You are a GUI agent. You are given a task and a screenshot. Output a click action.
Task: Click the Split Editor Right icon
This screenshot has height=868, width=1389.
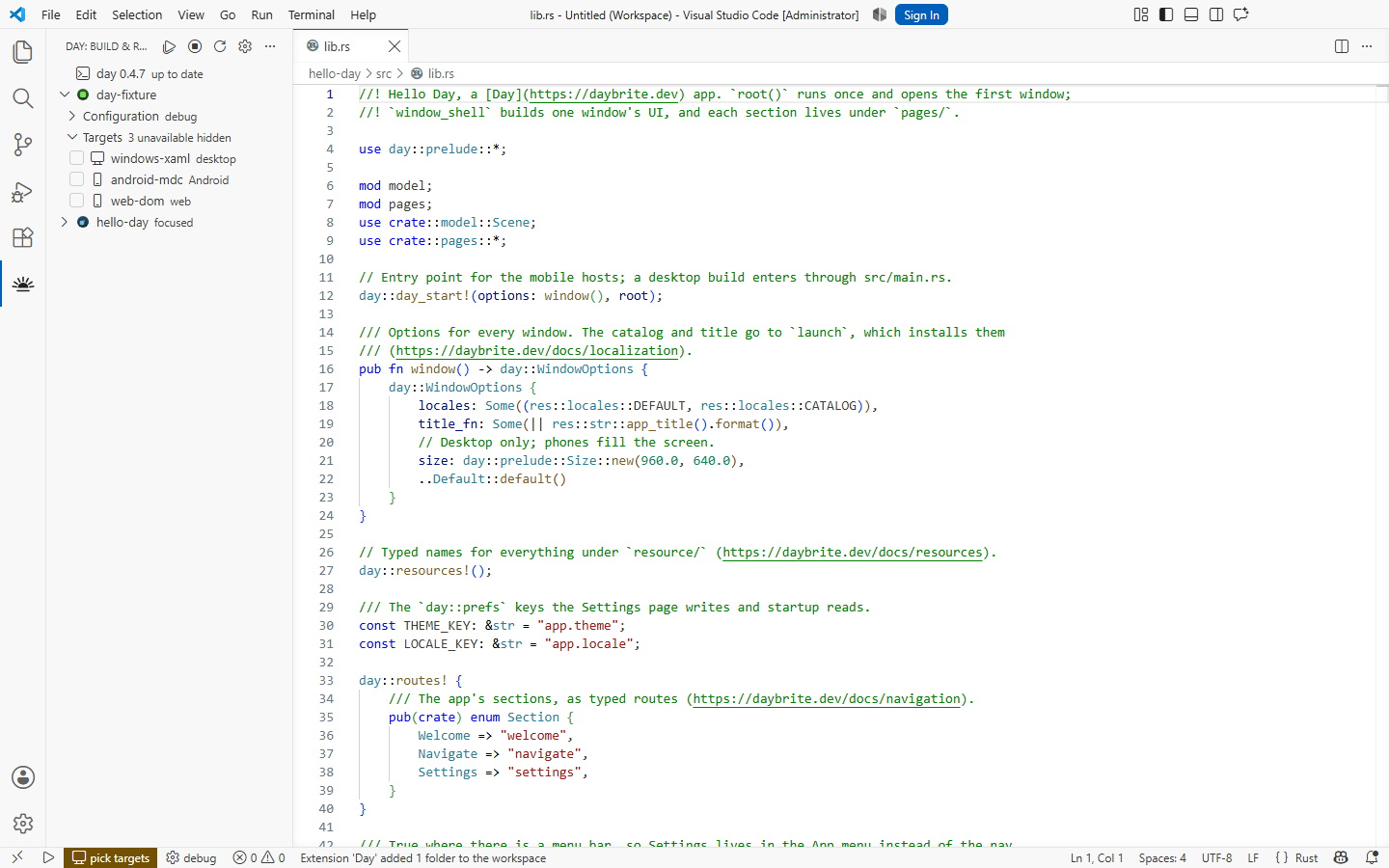coord(1342,46)
